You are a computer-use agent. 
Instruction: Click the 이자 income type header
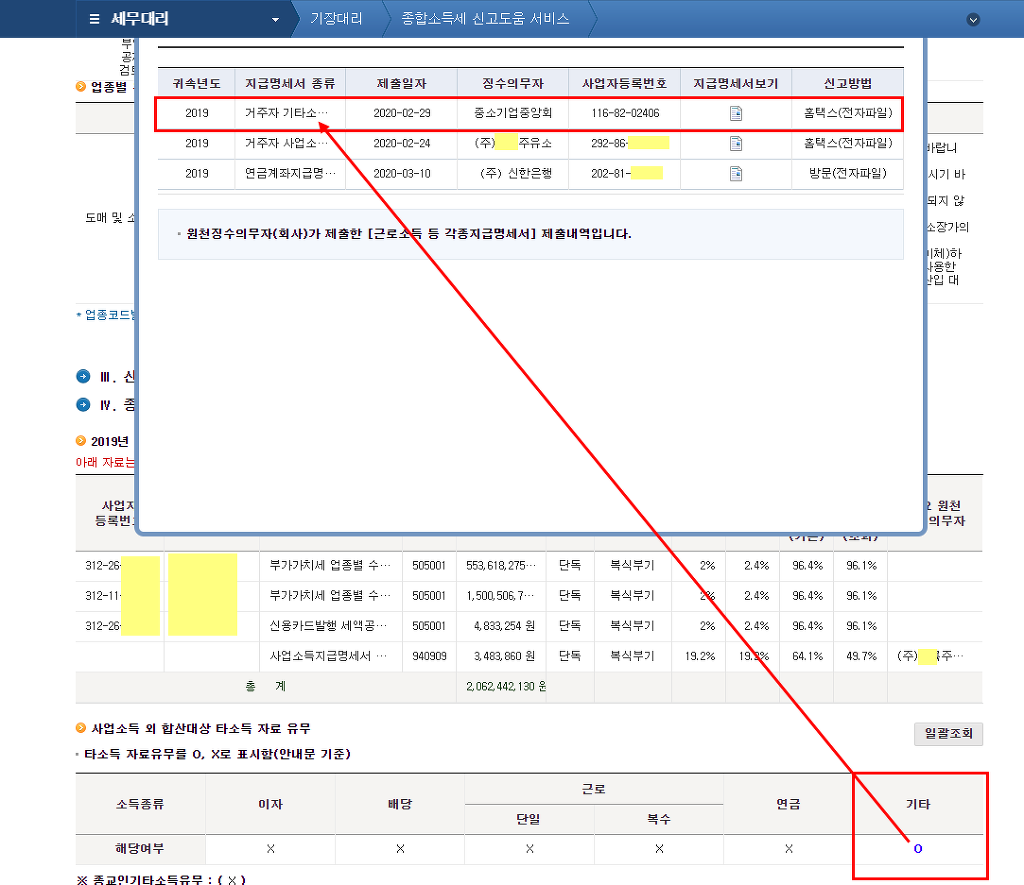point(270,804)
